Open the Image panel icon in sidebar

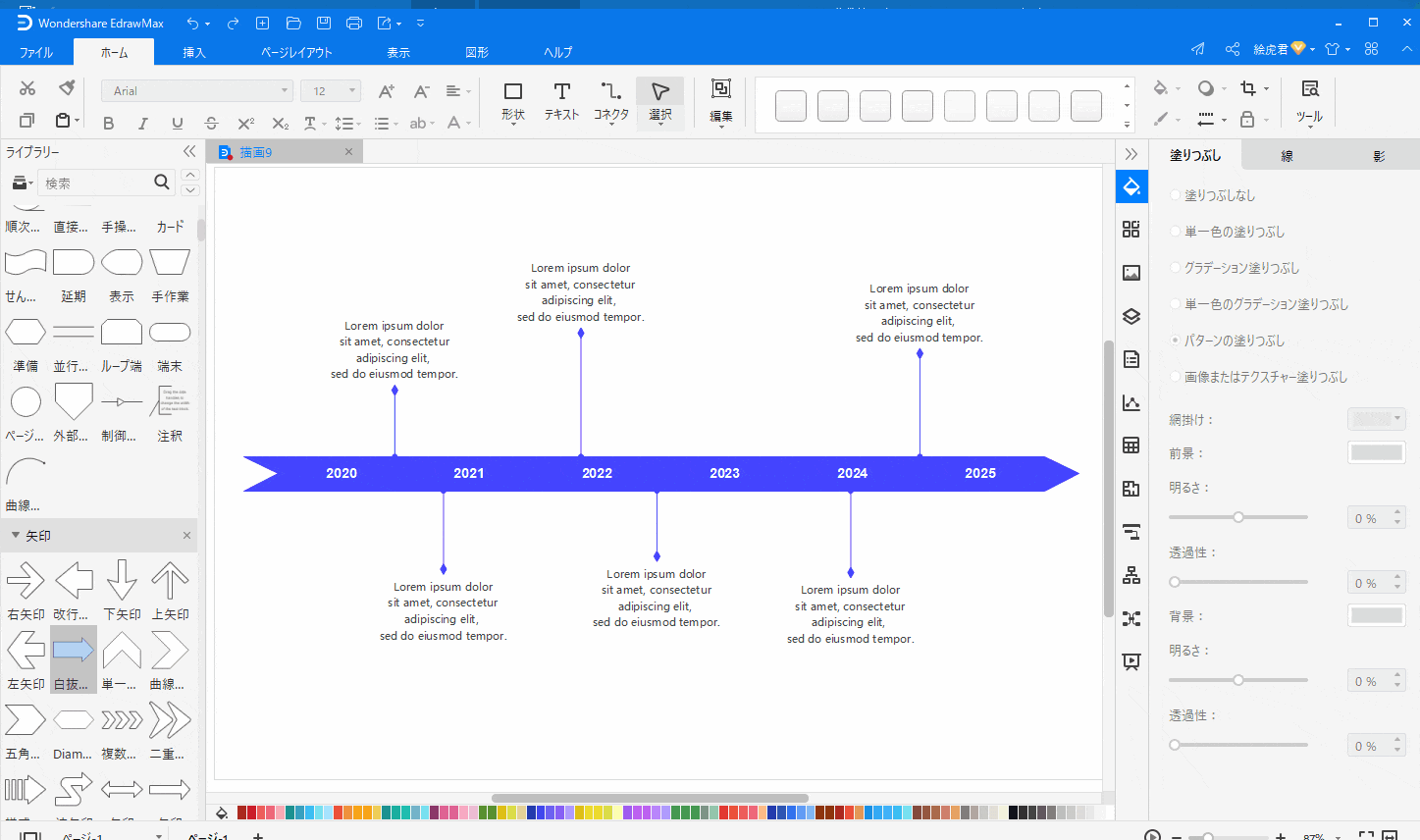(1131, 273)
